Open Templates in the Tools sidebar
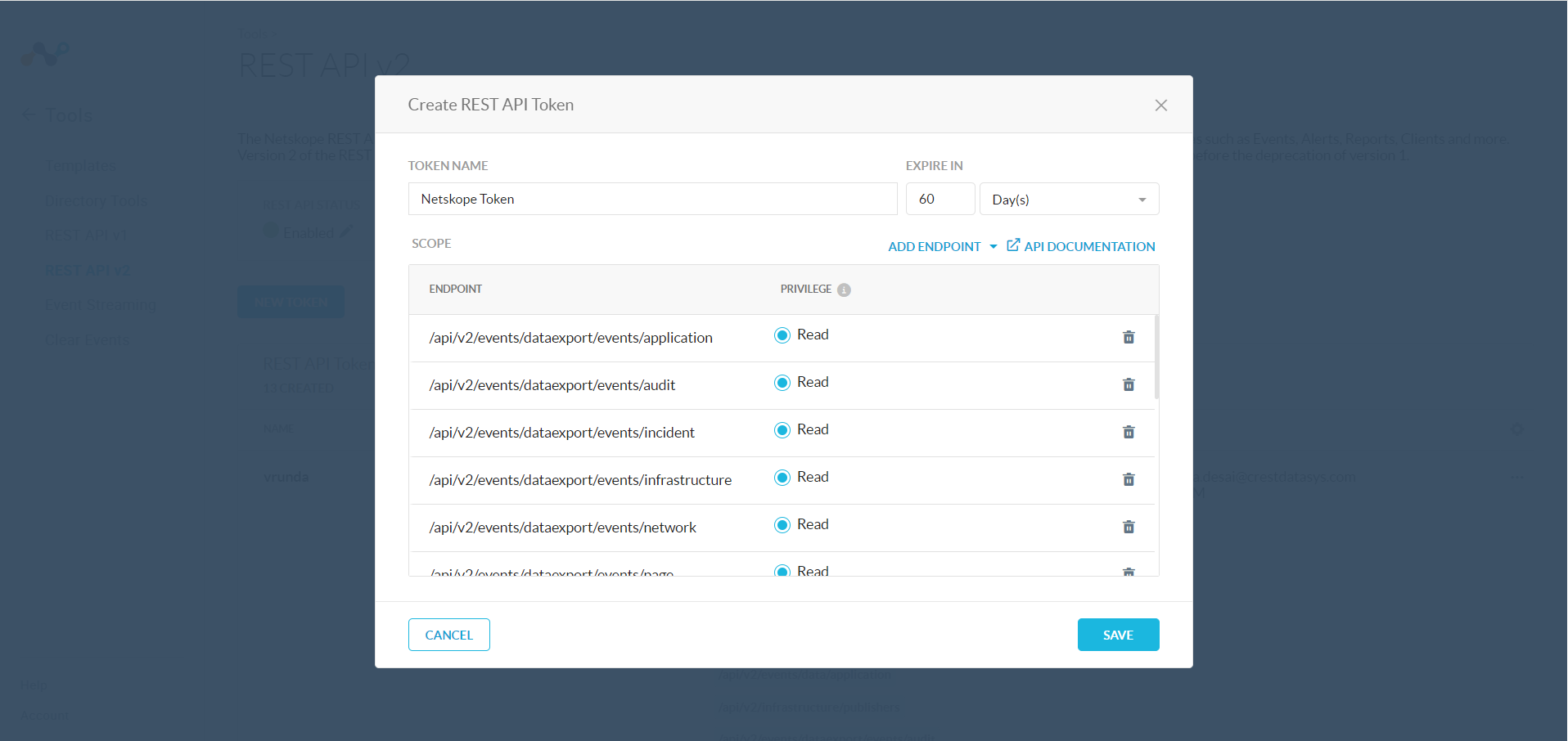Image resolution: width=1568 pixels, height=741 pixels. pos(80,165)
